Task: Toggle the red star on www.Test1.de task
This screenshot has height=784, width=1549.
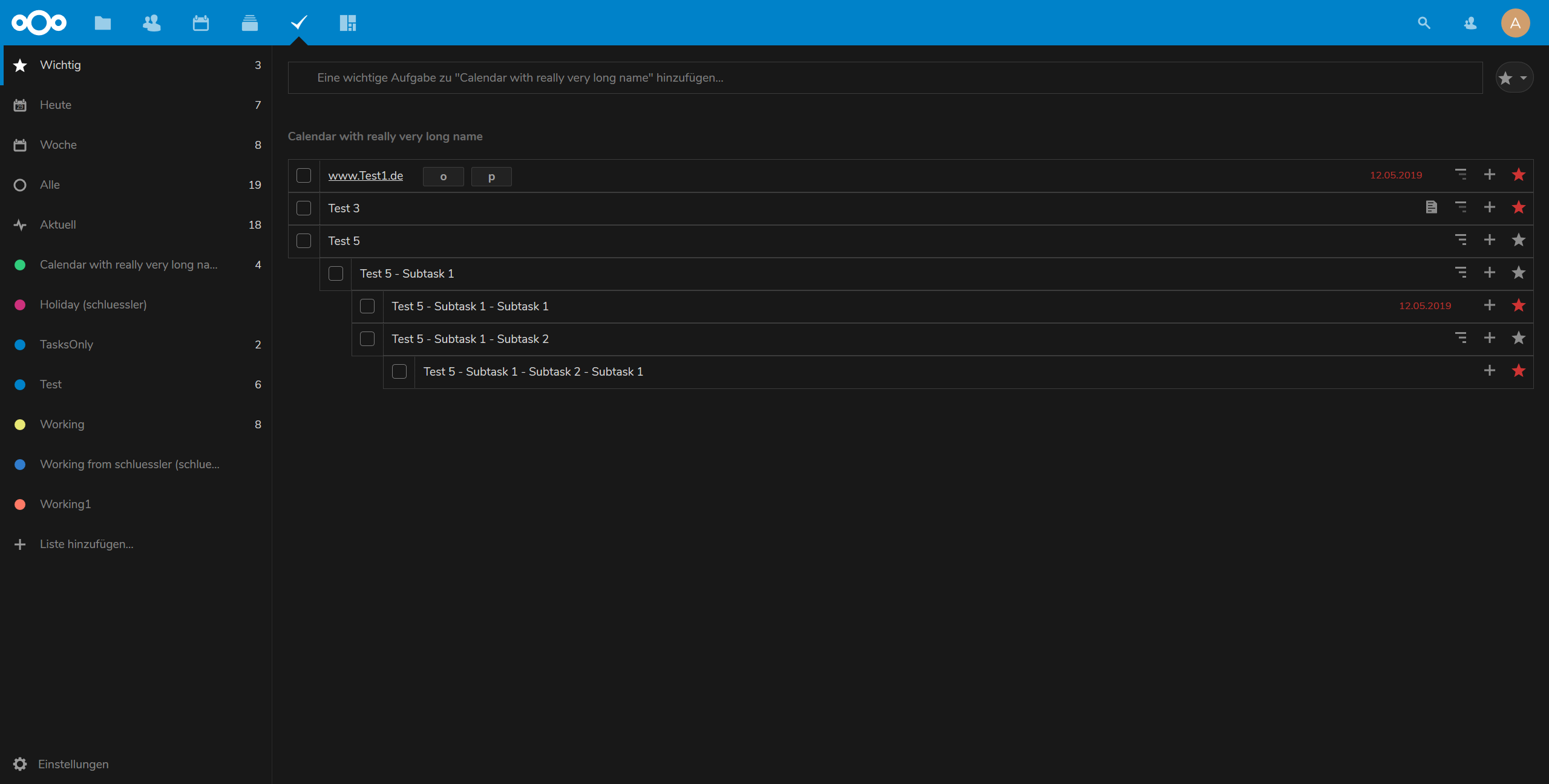Action: click(1519, 175)
